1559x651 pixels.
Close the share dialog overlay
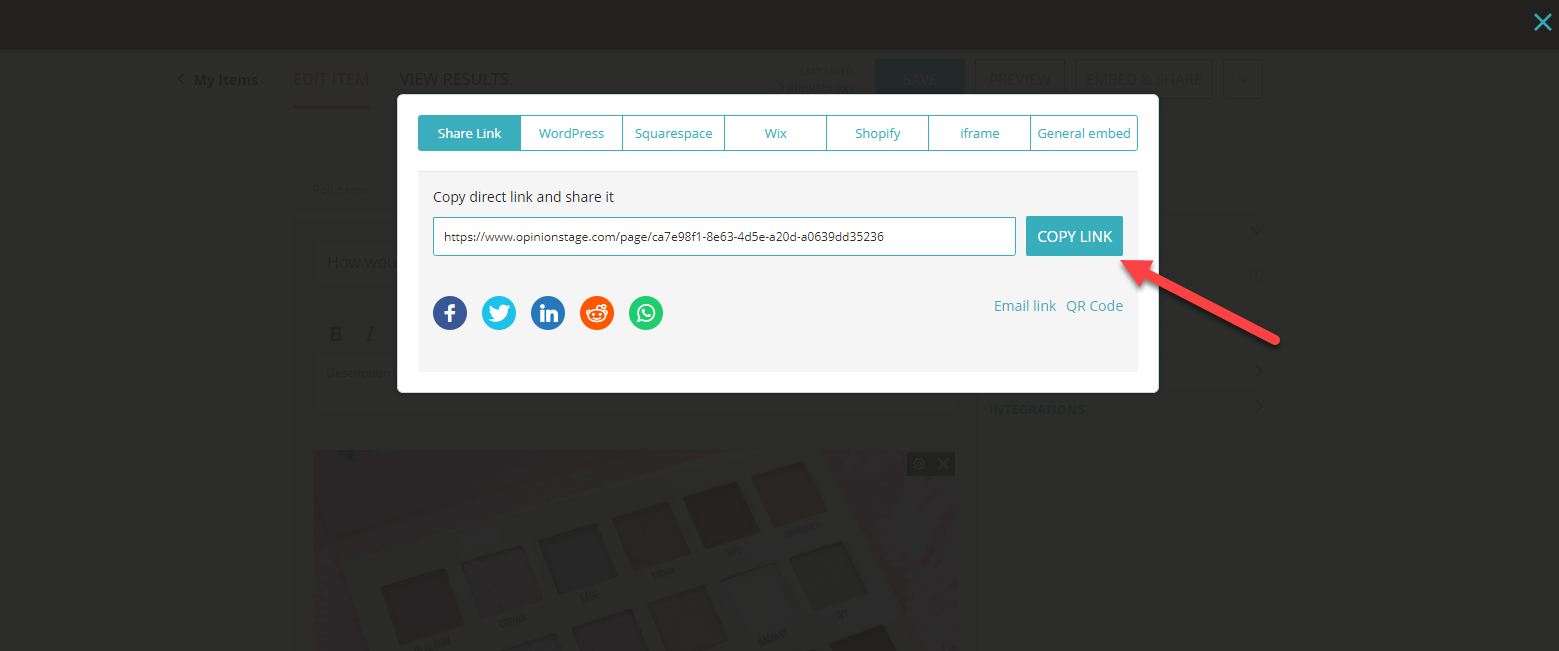1542,22
